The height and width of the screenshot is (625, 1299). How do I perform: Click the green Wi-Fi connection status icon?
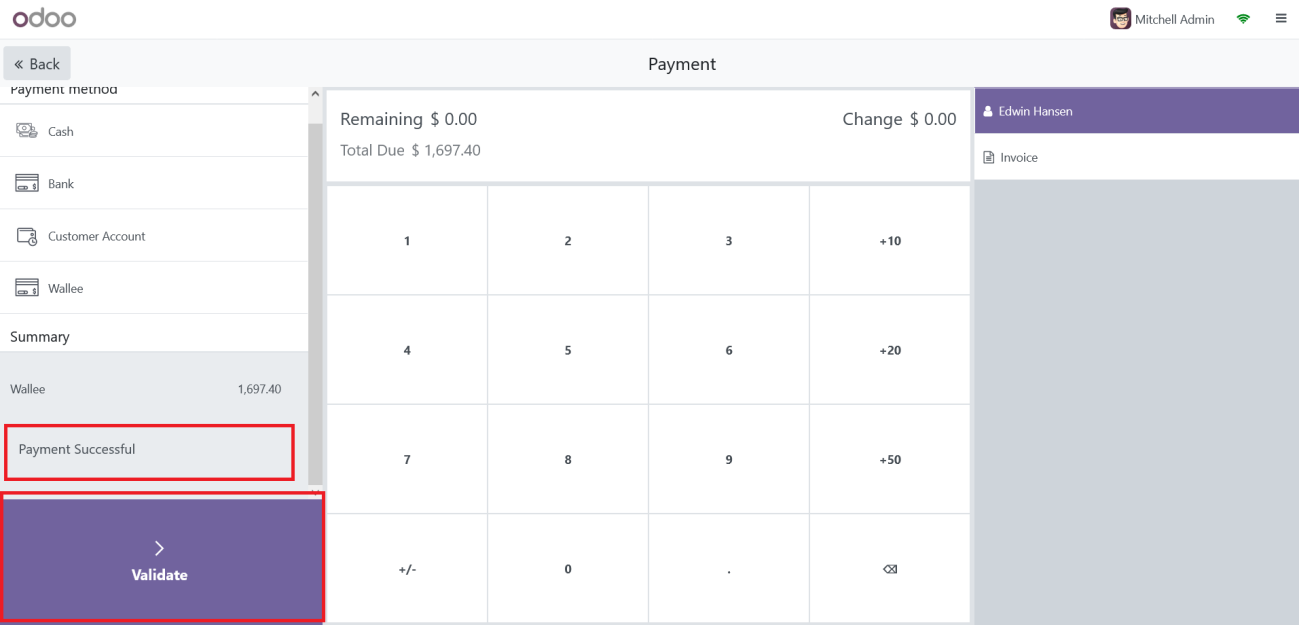tap(1243, 19)
